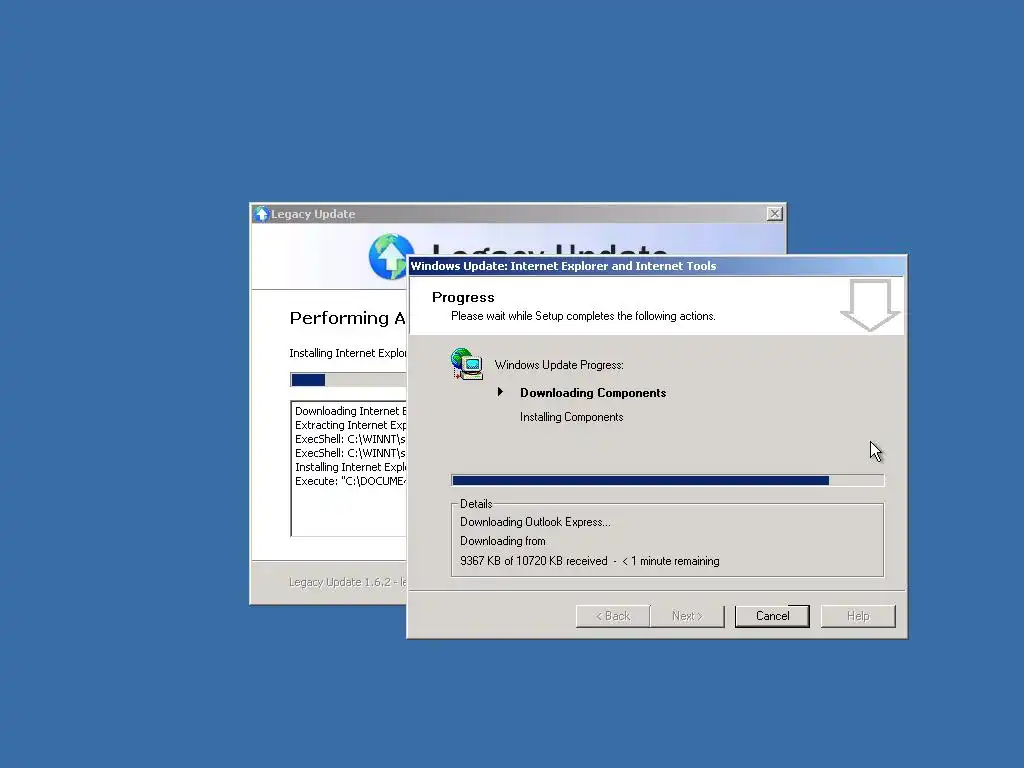Select the 'Downloading Components' step text

593,392
